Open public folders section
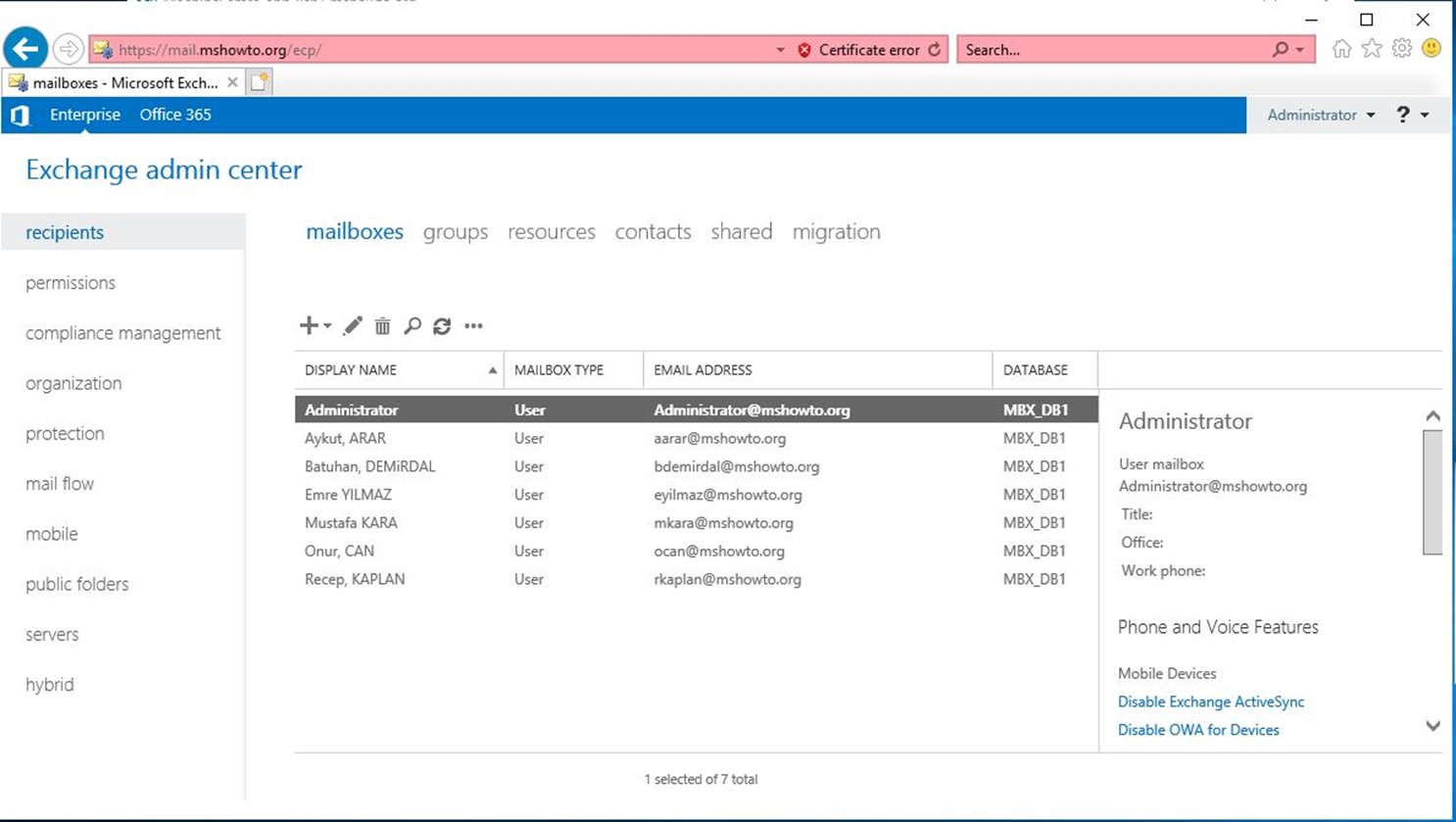1456x822 pixels. (77, 584)
